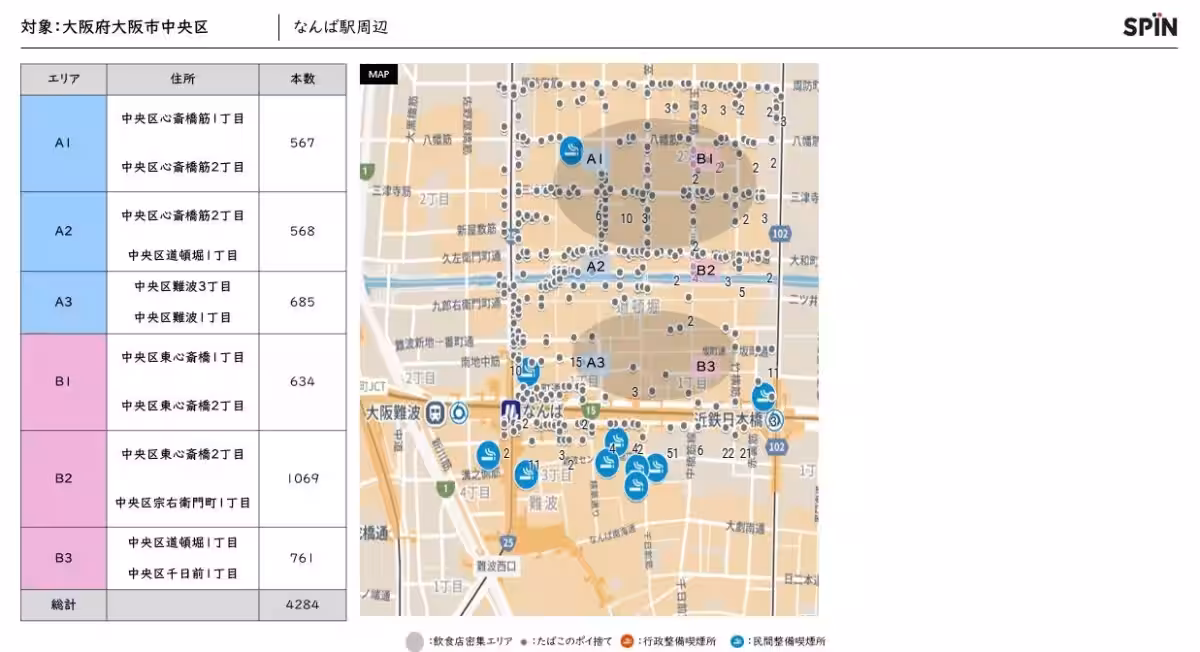Click the A2 area label on map

pyautogui.click(x=596, y=267)
